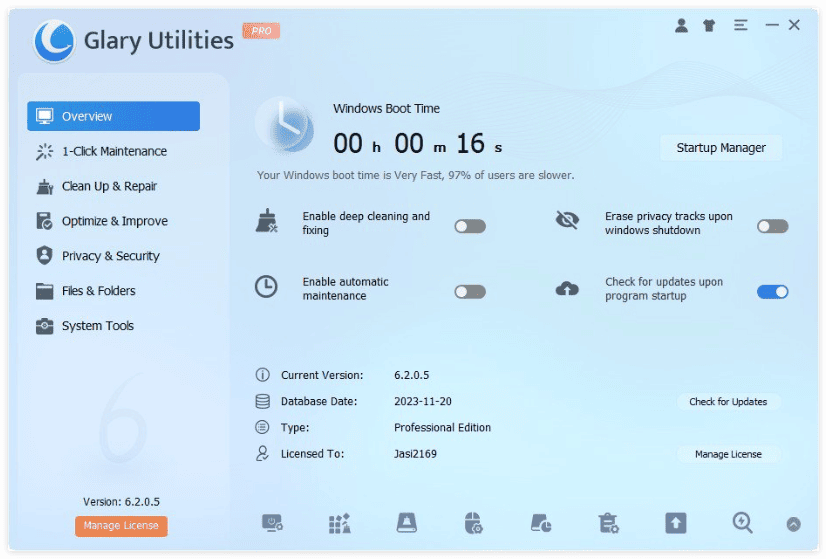Launch the disk space analyzer drive-pie icon
Image resolution: width=826 pixels, height=559 pixels.
tap(541, 523)
